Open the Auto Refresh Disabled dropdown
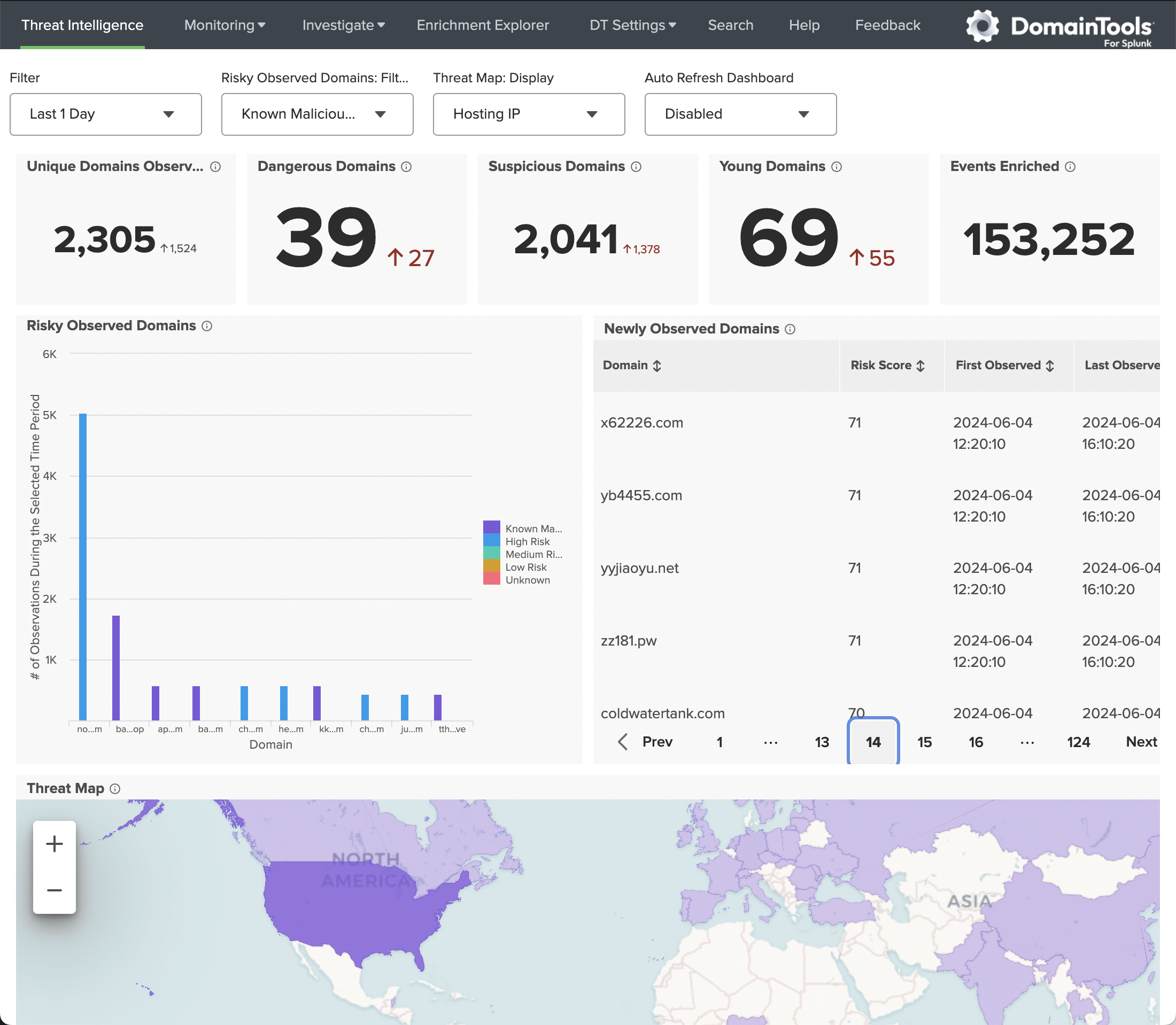Screen dimensions: 1176x1025 click(740, 114)
